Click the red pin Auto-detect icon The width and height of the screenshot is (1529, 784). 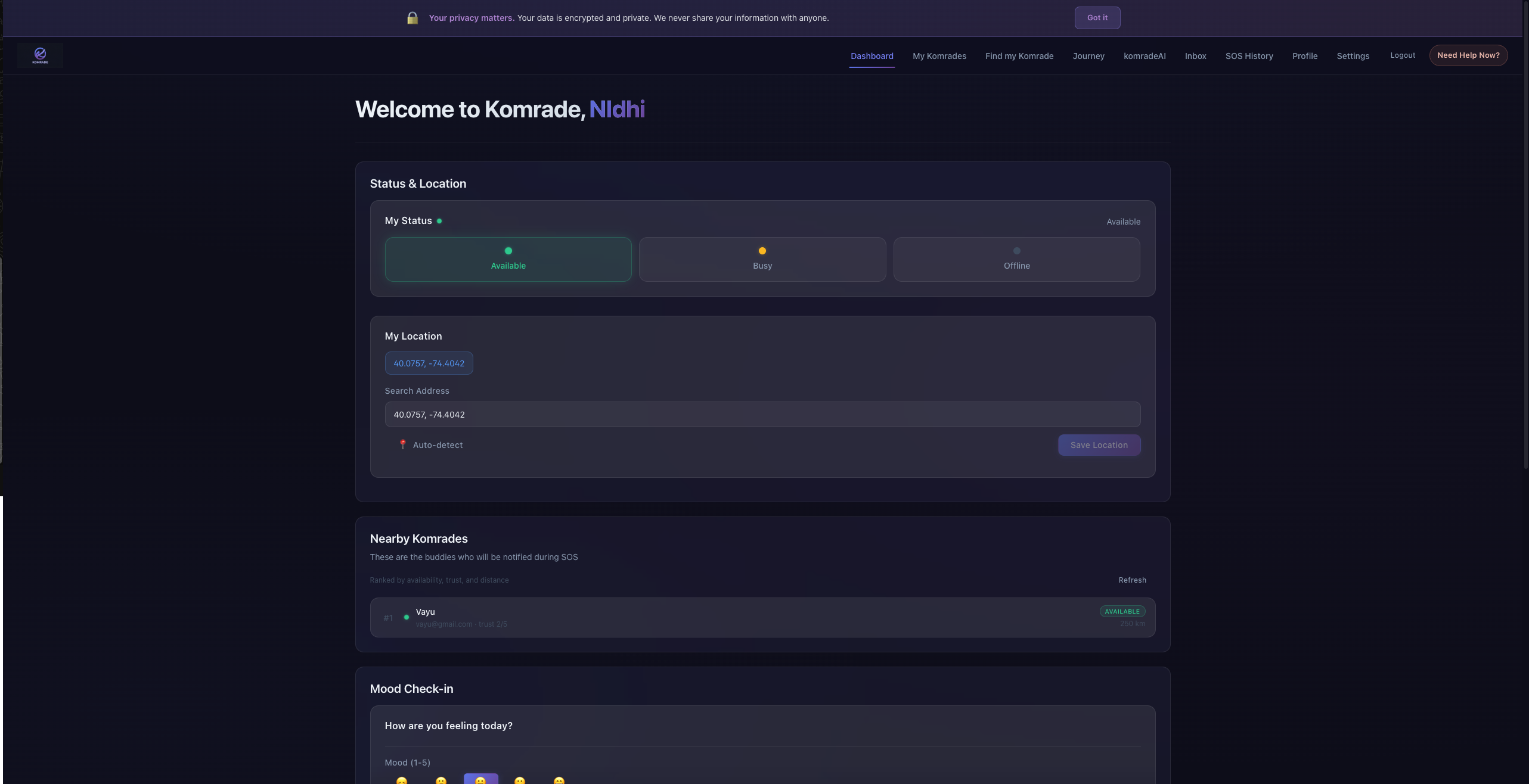(x=403, y=444)
